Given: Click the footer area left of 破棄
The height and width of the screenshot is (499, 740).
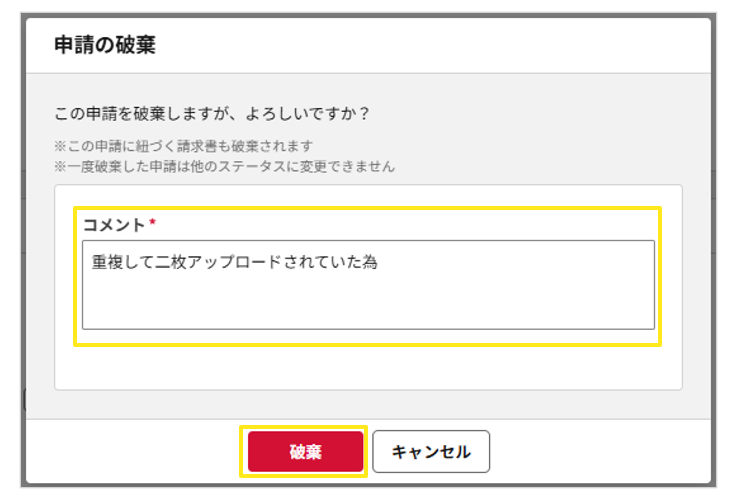Looking at the screenshot, I should [x=140, y=452].
